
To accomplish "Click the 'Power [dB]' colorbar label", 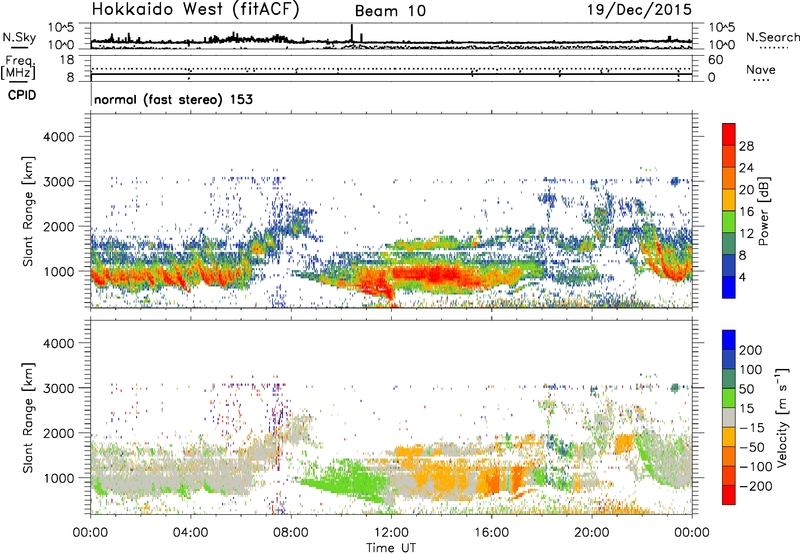I will (x=764, y=211).
